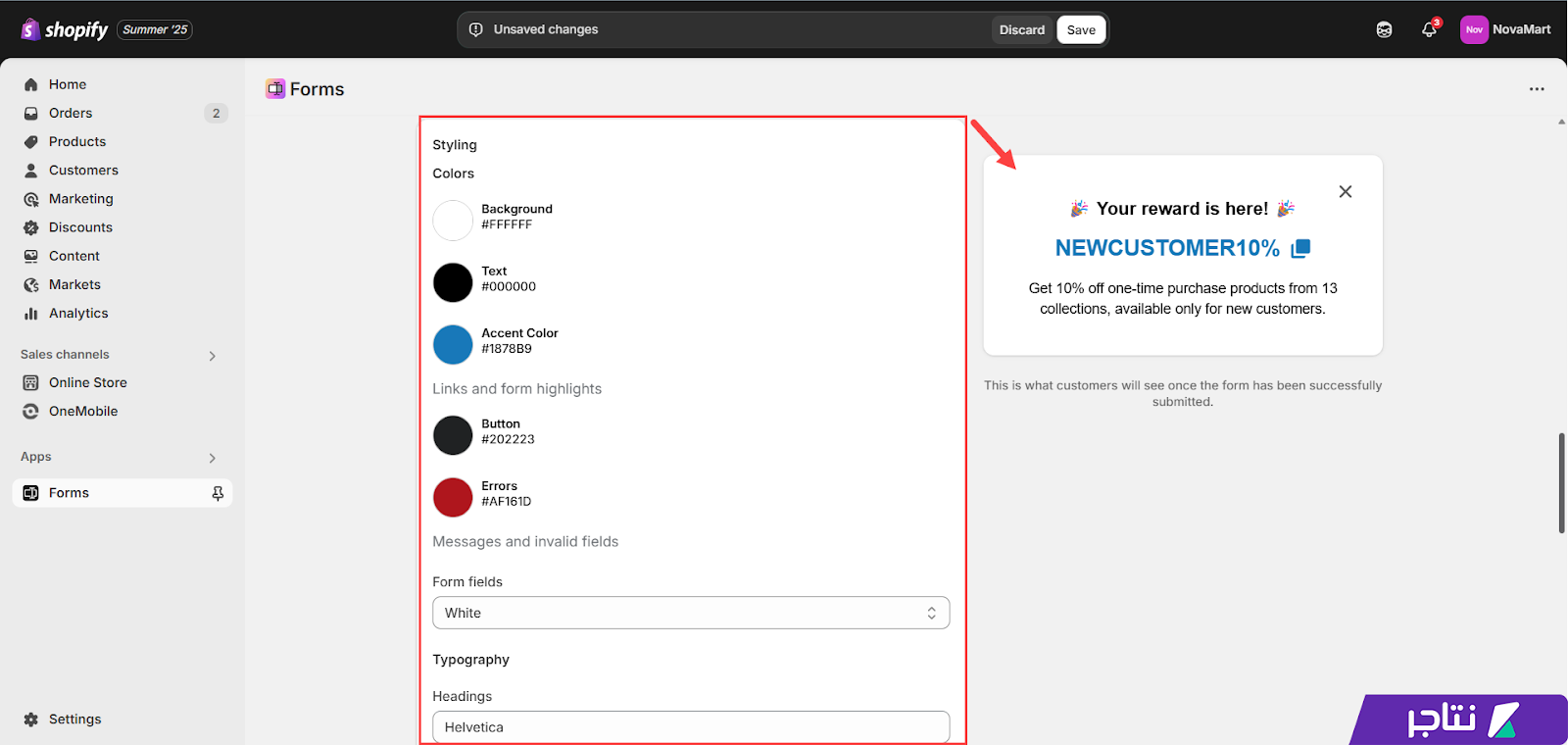This screenshot has height=745, width=1568.
Task: Pick the Button color swatch
Action: 453,435
